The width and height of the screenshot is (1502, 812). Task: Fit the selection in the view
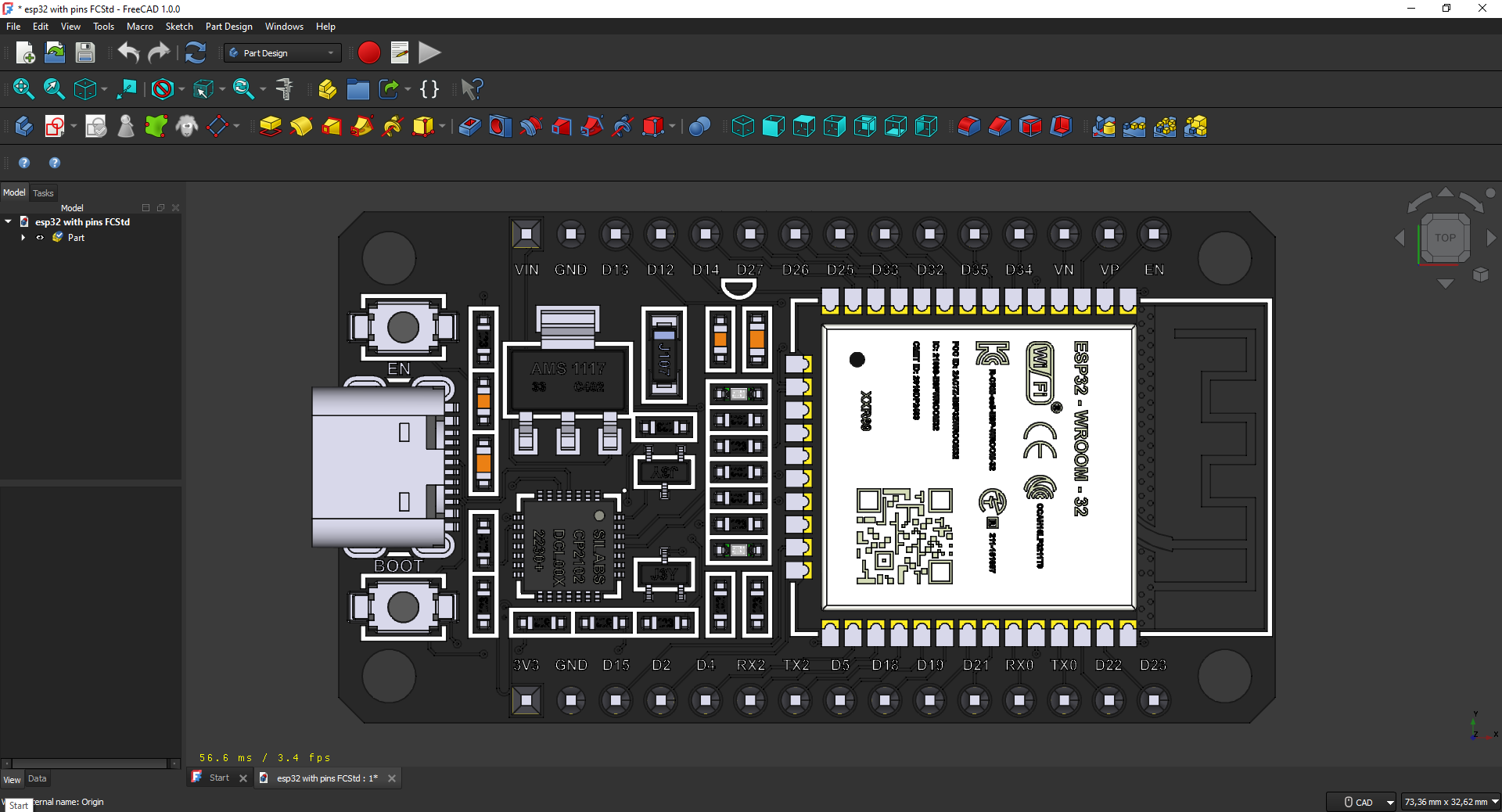tap(54, 89)
